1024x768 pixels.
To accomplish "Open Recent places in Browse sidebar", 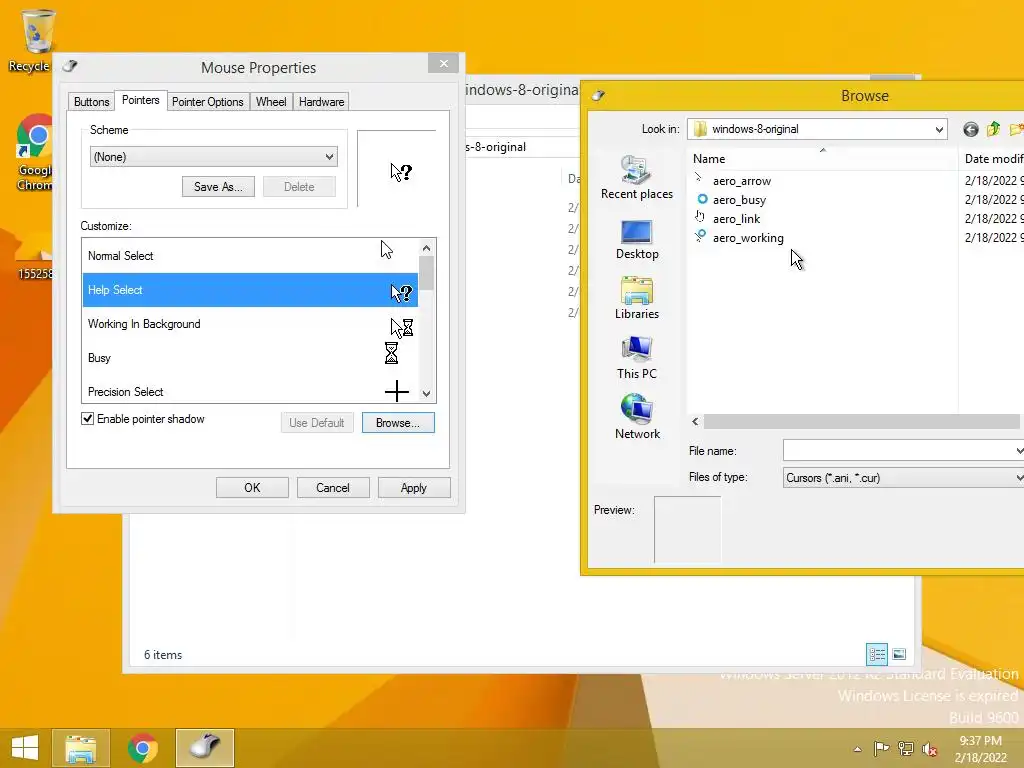I will [x=637, y=178].
